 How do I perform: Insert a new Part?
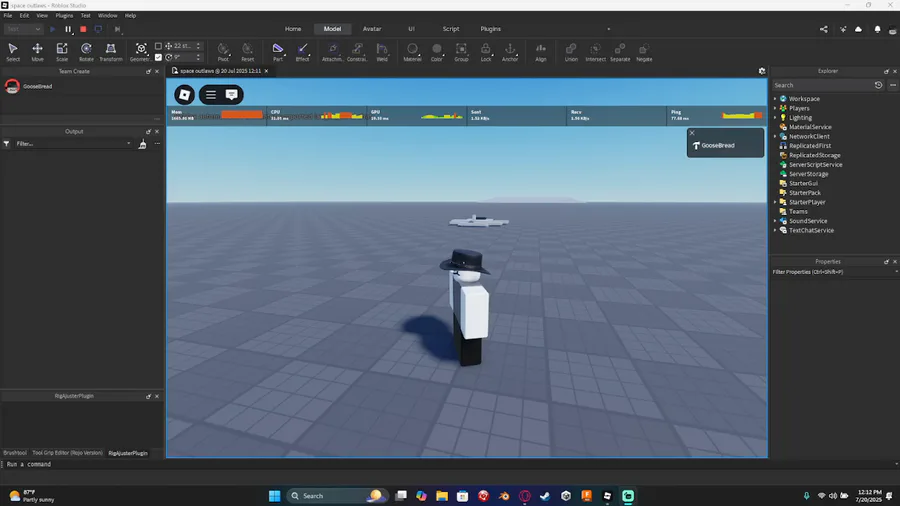click(x=278, y=52)
